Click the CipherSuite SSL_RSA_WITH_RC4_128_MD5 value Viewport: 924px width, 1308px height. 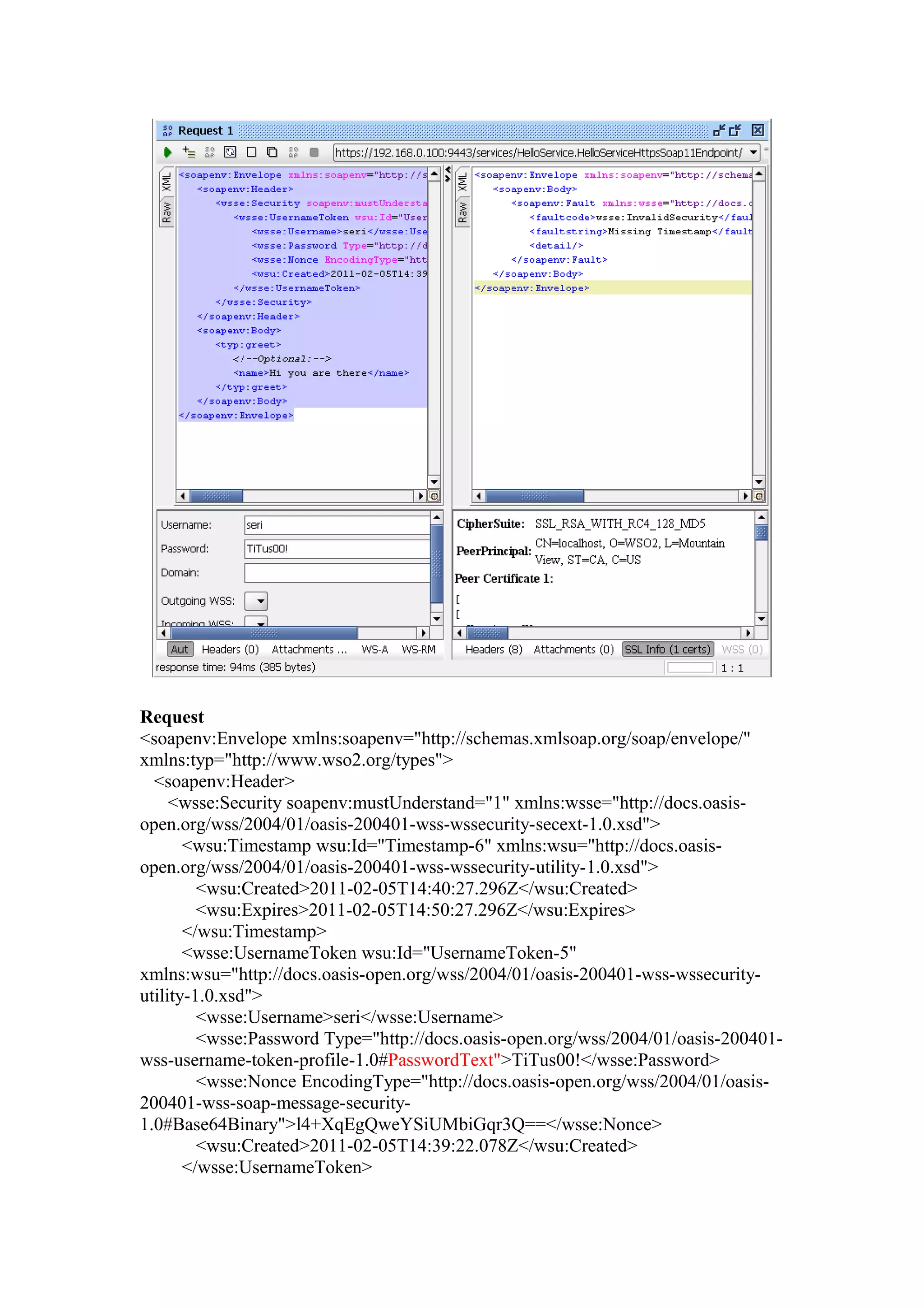point(620,524)
